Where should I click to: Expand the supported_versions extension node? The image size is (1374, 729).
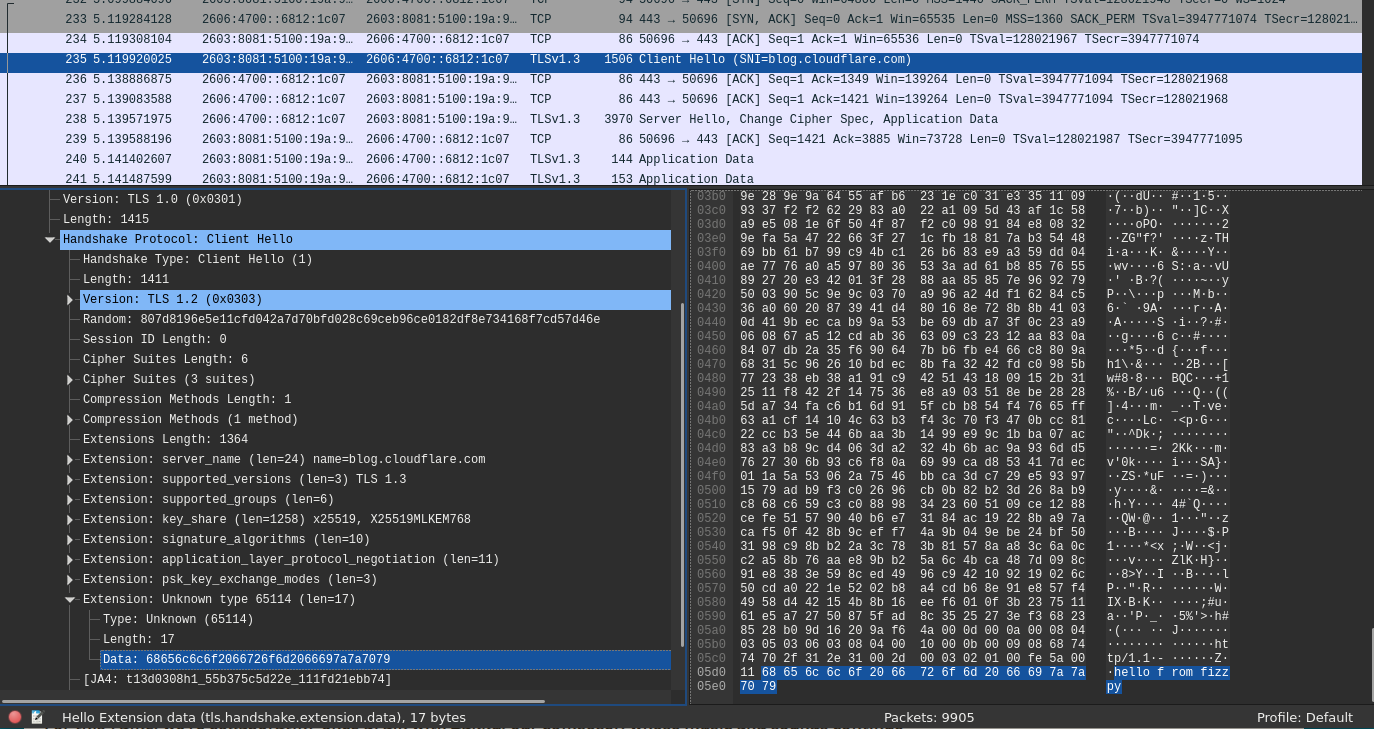click(x=70, y=480)
